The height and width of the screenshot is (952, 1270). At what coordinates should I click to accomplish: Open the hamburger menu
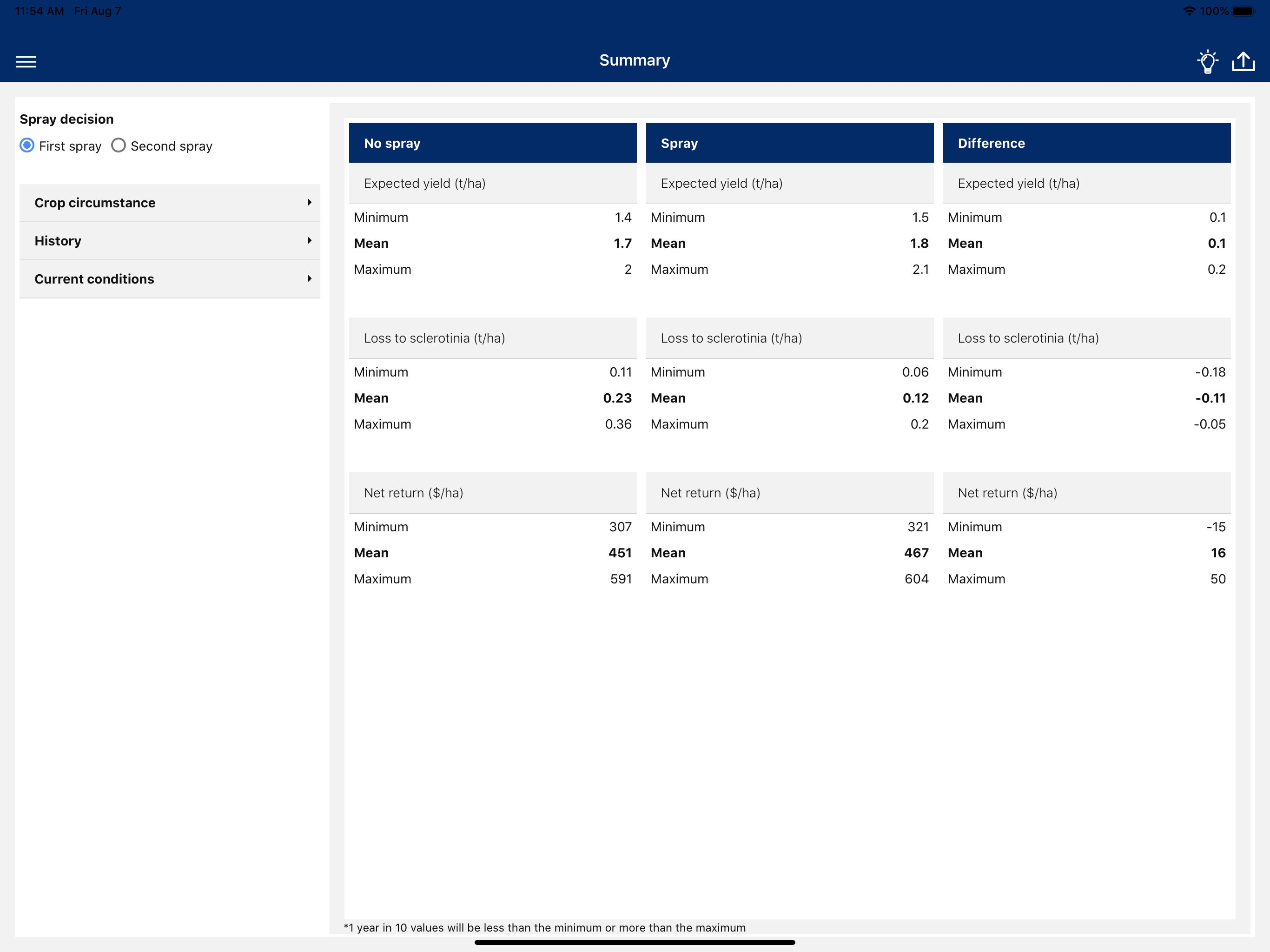click(26, 61)
